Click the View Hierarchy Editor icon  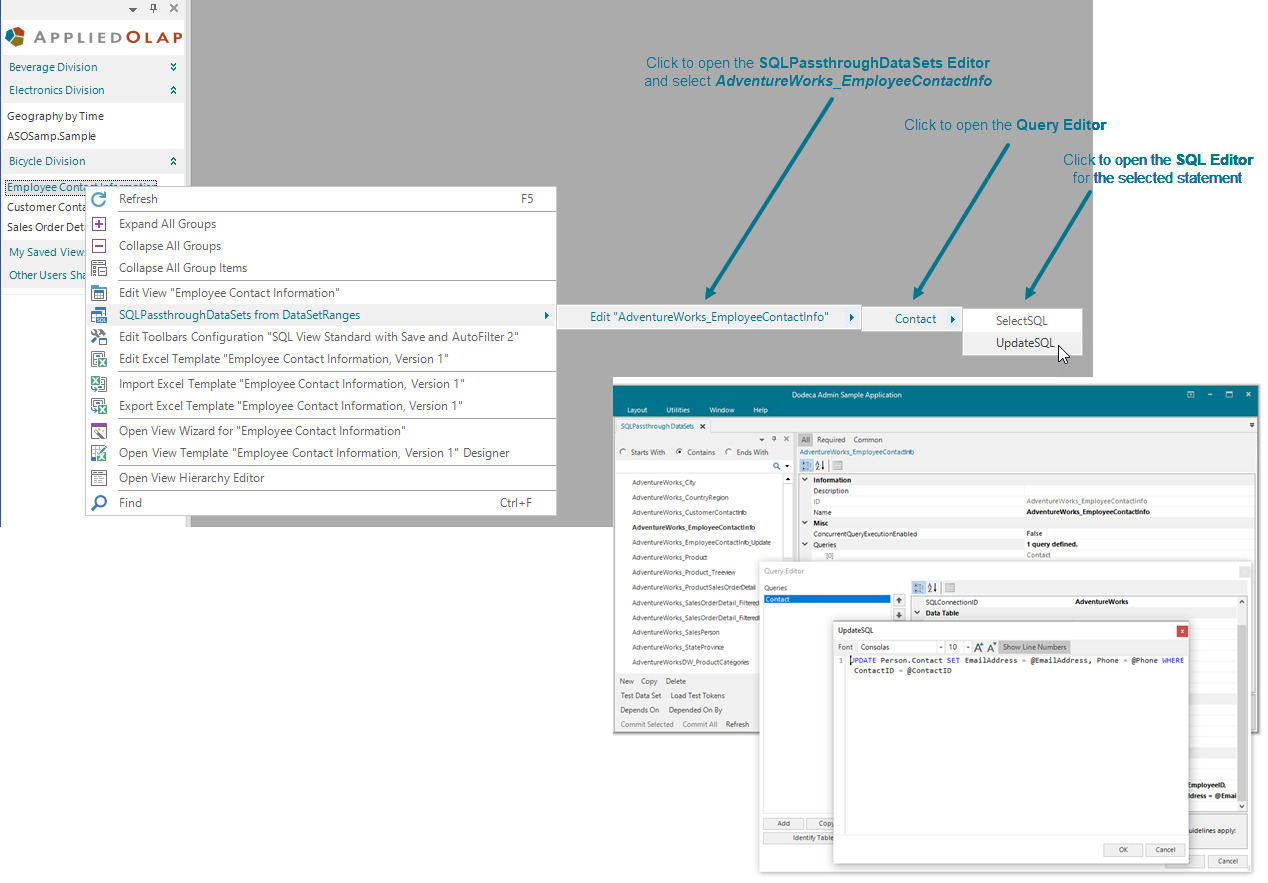pos(99,478)
